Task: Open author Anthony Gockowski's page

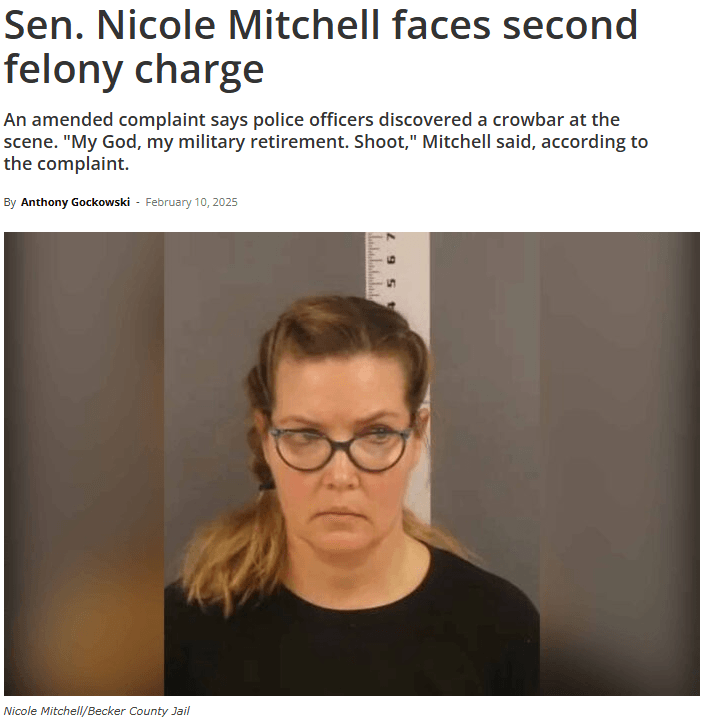Action: (x=75, y=202)
